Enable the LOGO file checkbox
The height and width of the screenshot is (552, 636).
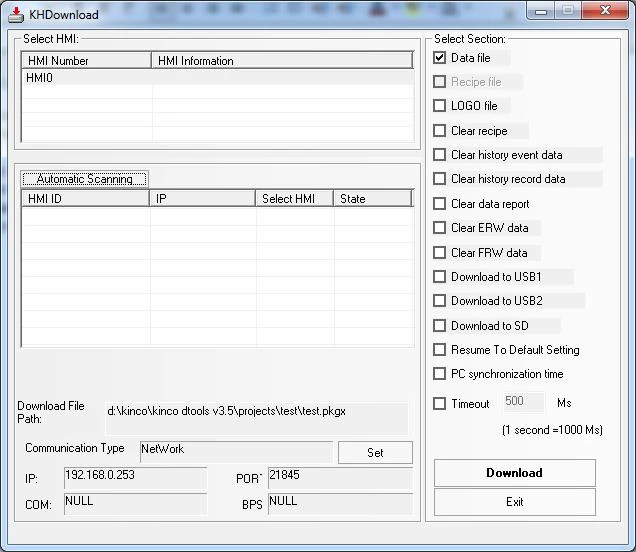pyautogui.click(x=440, y=106)
